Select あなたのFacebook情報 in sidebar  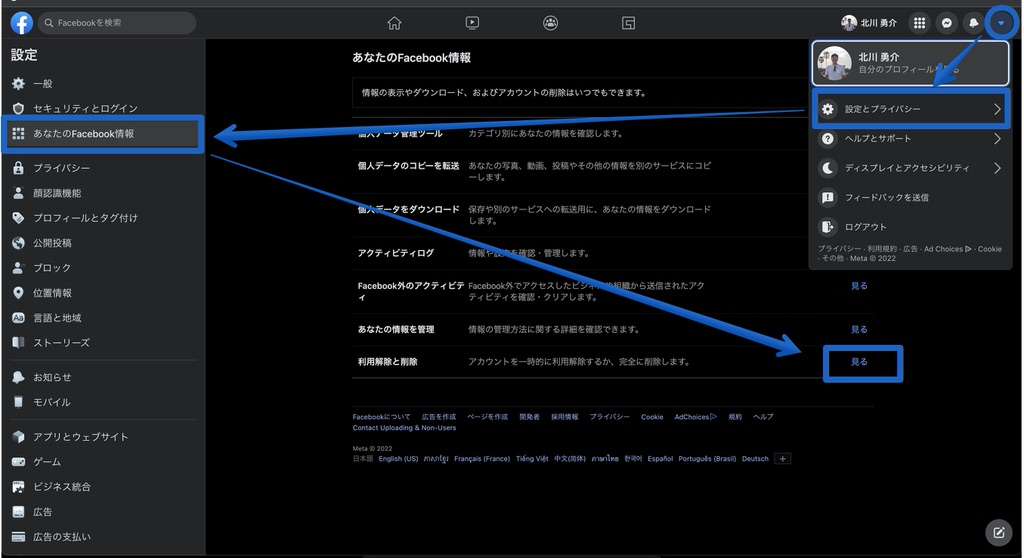[103, 134]
